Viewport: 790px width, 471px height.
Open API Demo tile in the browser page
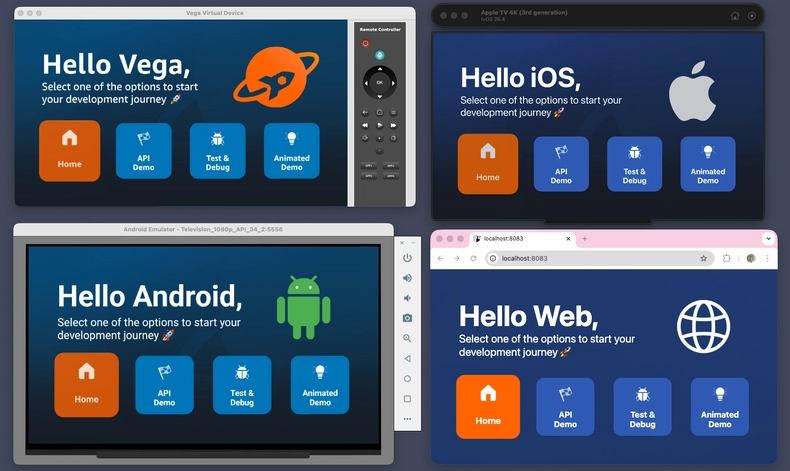565,407
